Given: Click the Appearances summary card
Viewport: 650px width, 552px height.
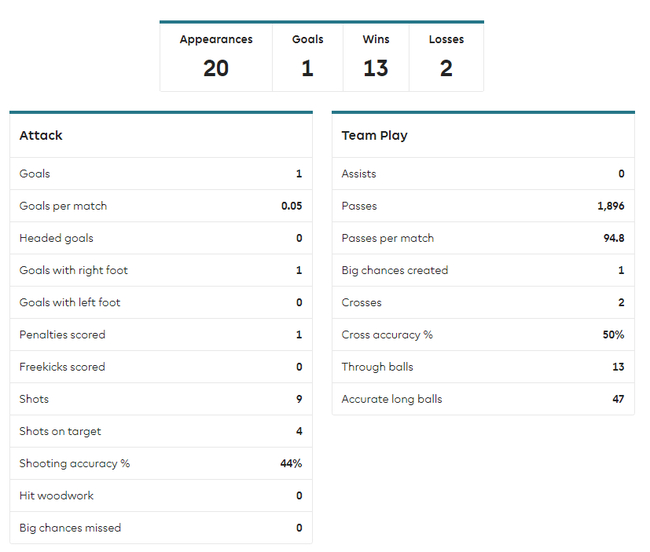Looking at the screenshot, I should (x=216, y=56).
